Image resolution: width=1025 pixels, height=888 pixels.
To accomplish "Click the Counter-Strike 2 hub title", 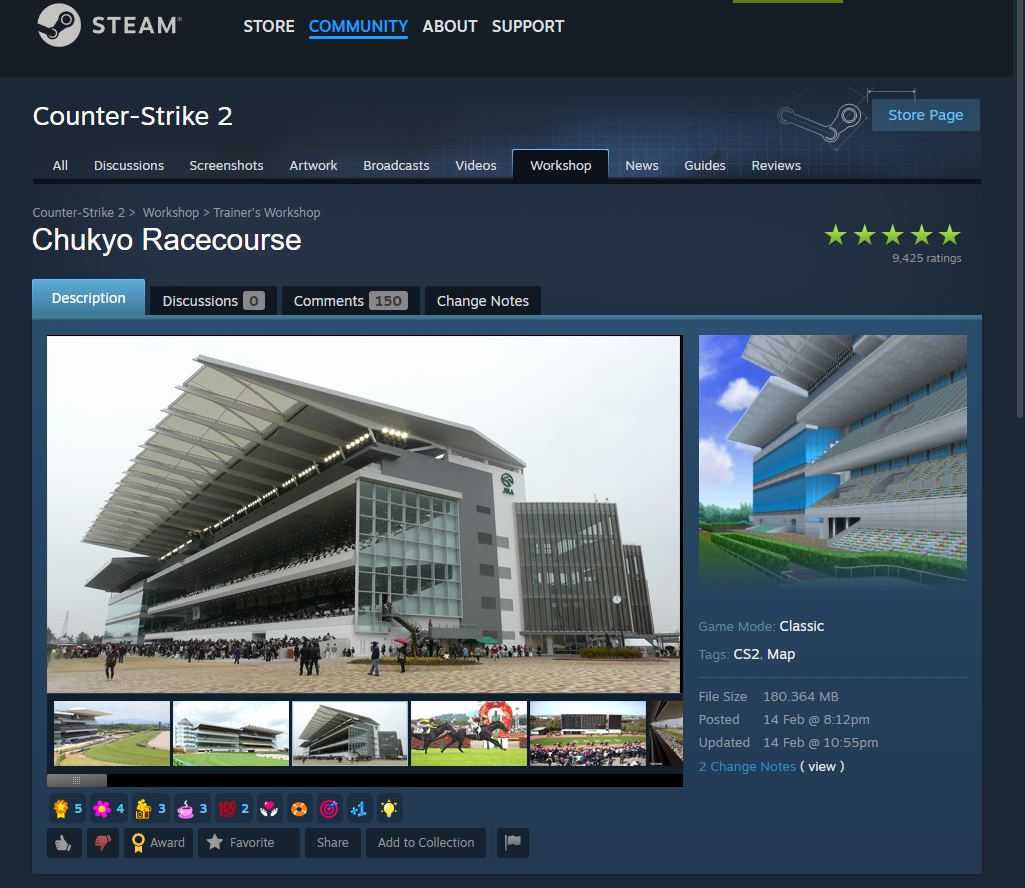I will coord(133,116).
